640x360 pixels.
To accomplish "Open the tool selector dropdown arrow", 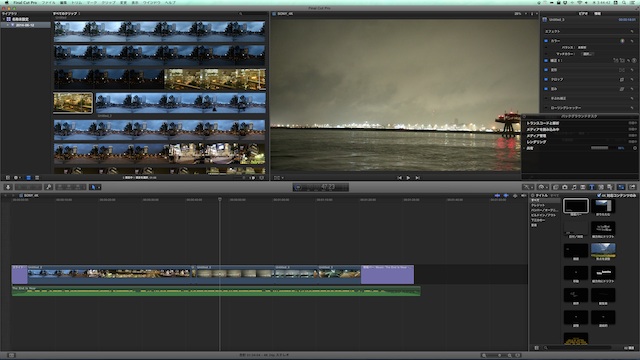I will click(x=99, y=187).
